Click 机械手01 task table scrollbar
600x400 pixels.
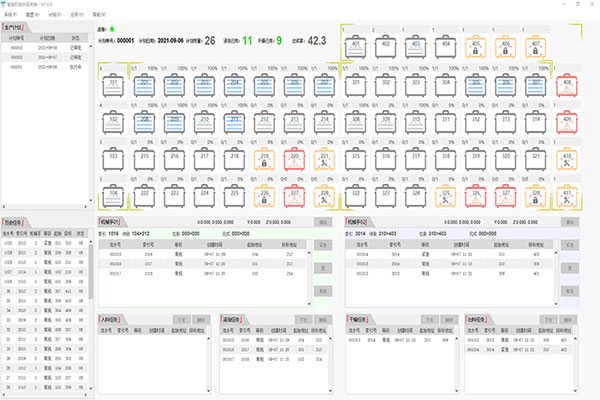(x=309, y=278)
